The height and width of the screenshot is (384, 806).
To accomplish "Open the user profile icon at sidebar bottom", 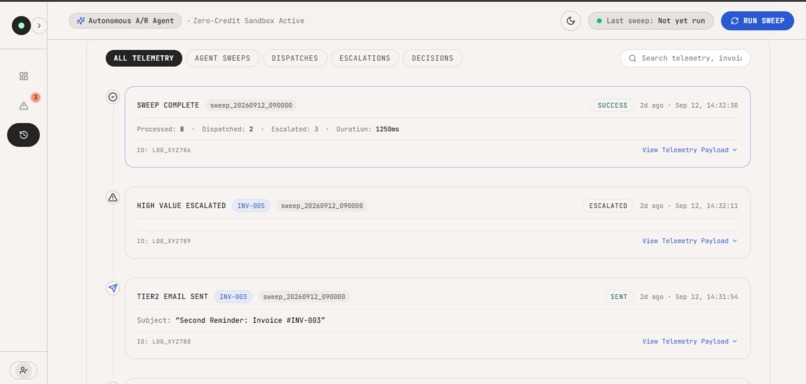I will 24,370.
